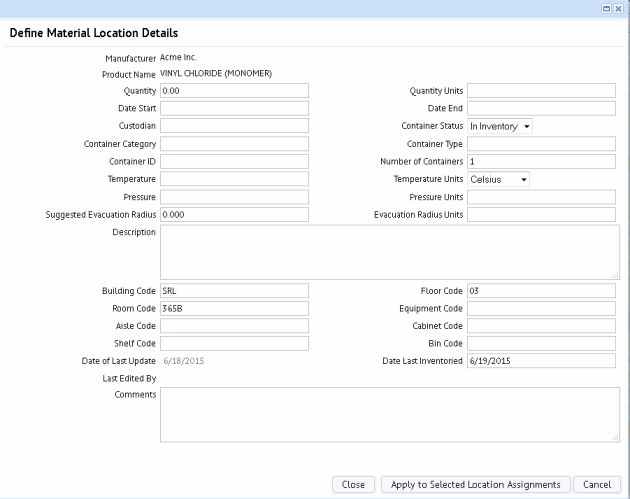Viewport: 630px width, 499px height.
Task: Click Apply to Selected Location Assignments
Action: pos(476,484)
